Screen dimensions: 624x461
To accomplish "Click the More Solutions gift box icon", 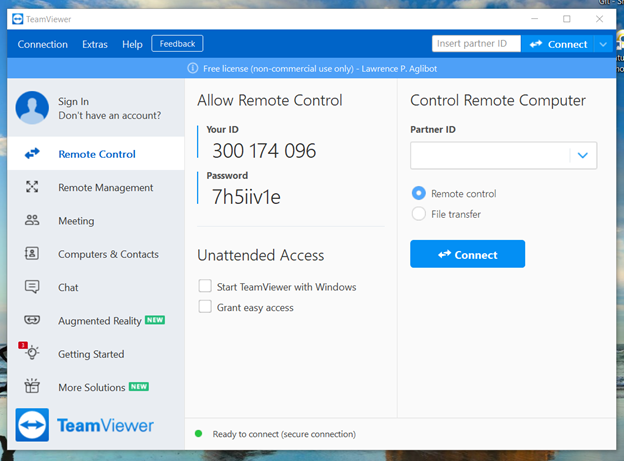I will point(32,386).
